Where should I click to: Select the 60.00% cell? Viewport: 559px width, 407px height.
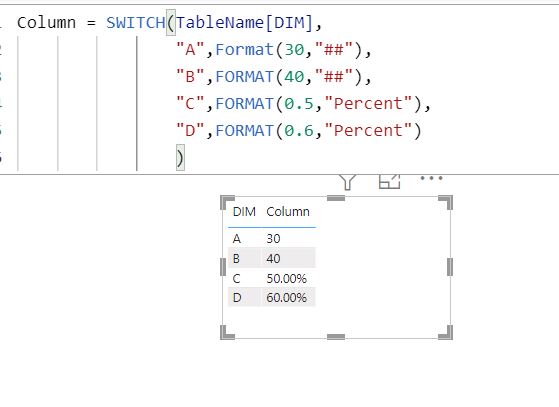[x=286, y=297]
